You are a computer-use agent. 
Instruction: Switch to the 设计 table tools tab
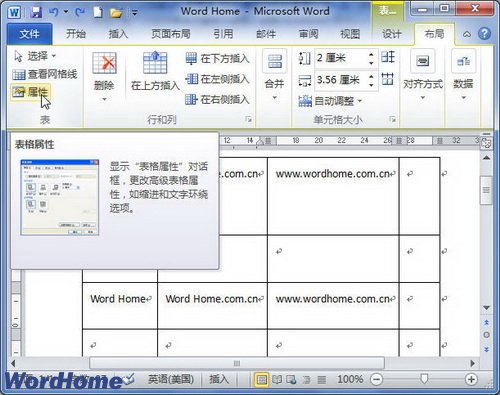392,34
